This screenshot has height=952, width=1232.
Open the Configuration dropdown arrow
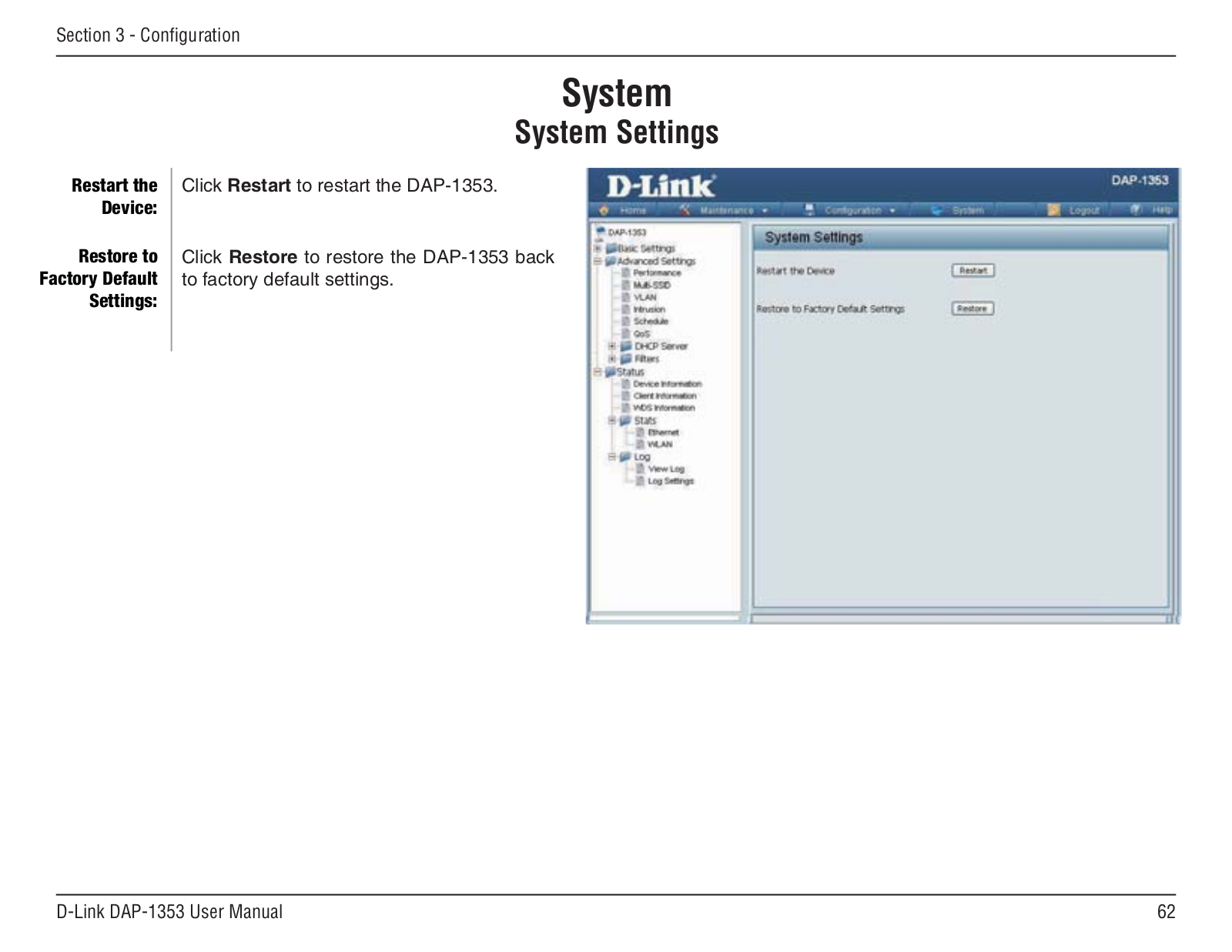tap(892, 211)
